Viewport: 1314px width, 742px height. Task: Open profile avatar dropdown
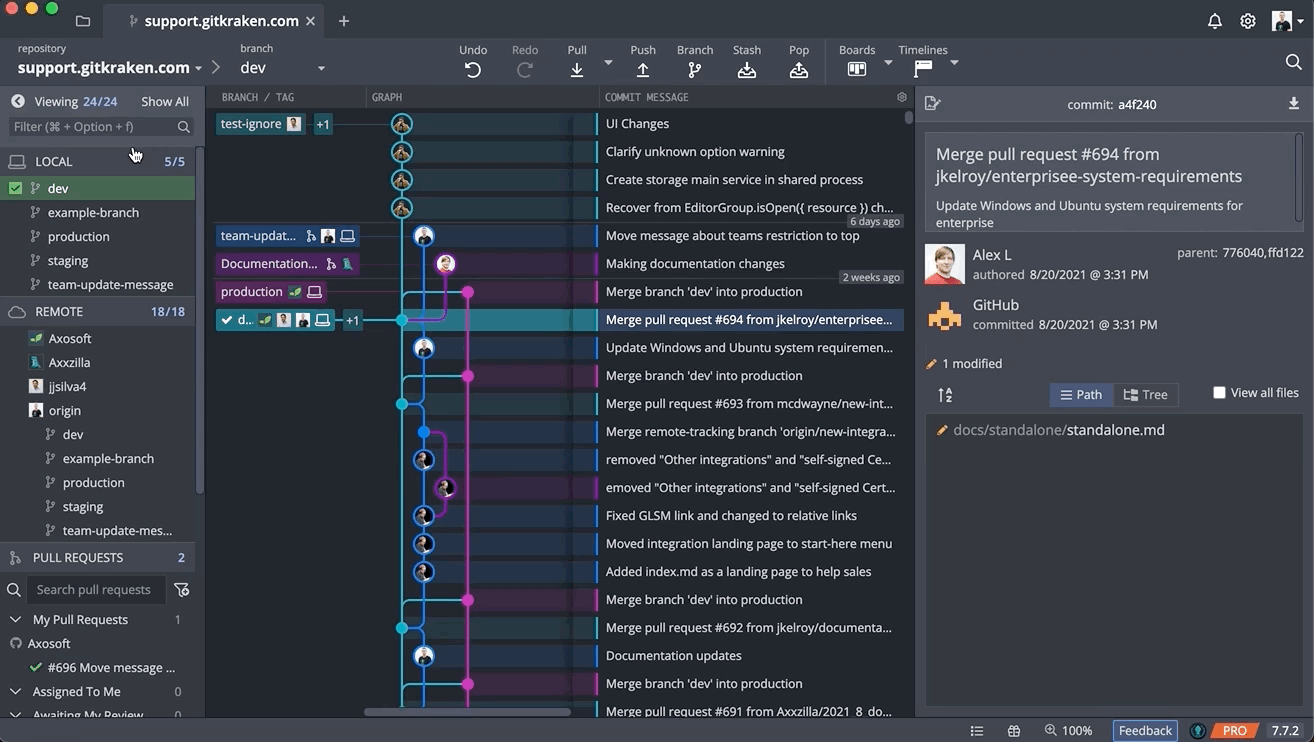pyautogui.click(x=1286, y=21)
